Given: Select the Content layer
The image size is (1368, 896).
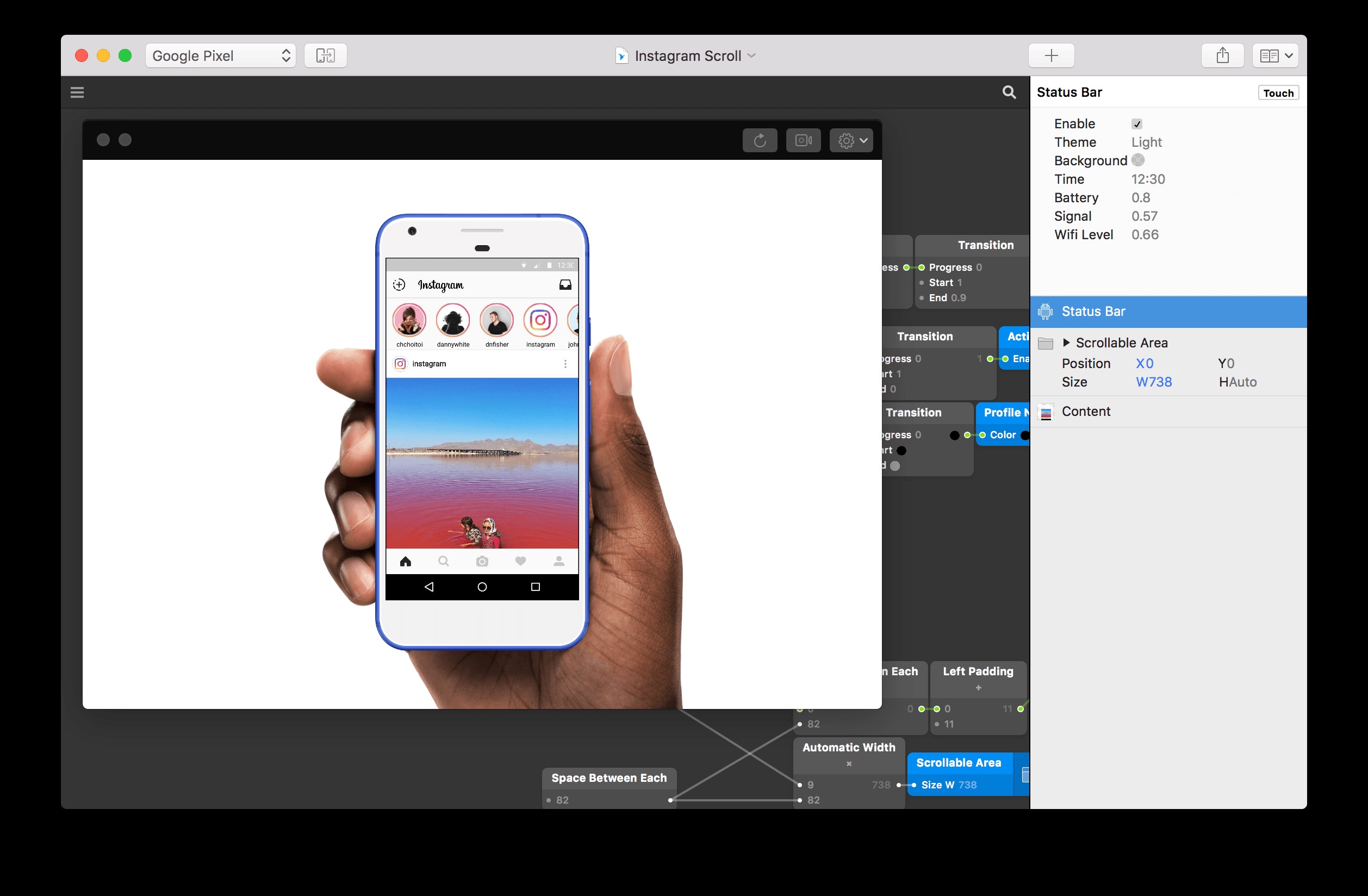Looking at the screenshot, I should click(1085, 412).
